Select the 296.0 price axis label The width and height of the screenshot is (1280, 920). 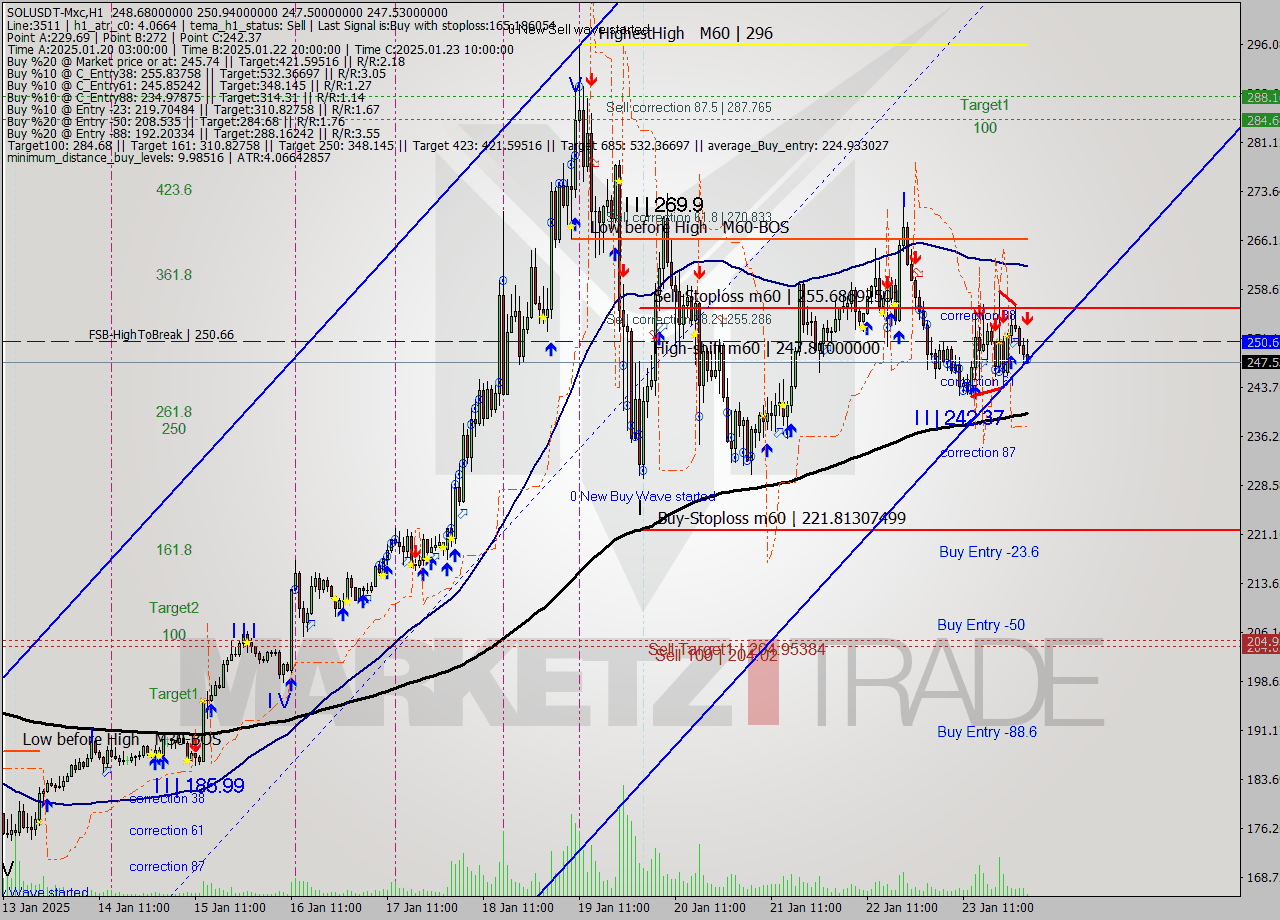1262,44
